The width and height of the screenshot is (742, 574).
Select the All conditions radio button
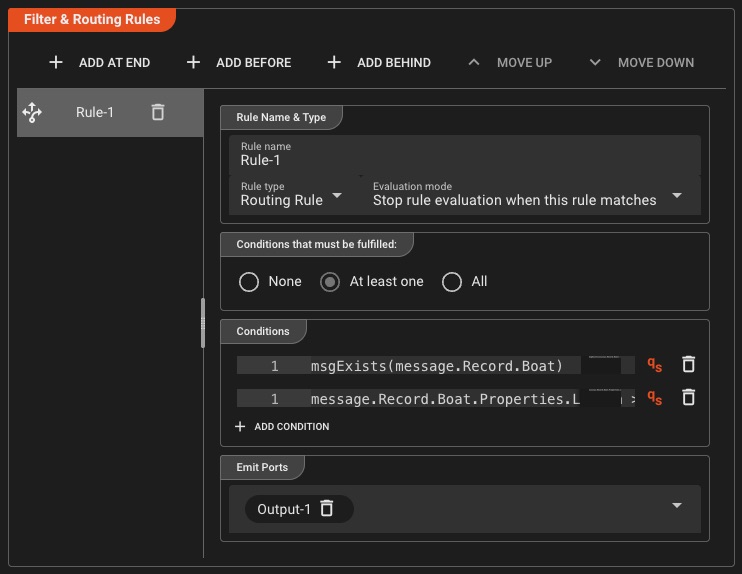(x=452, y=282)
